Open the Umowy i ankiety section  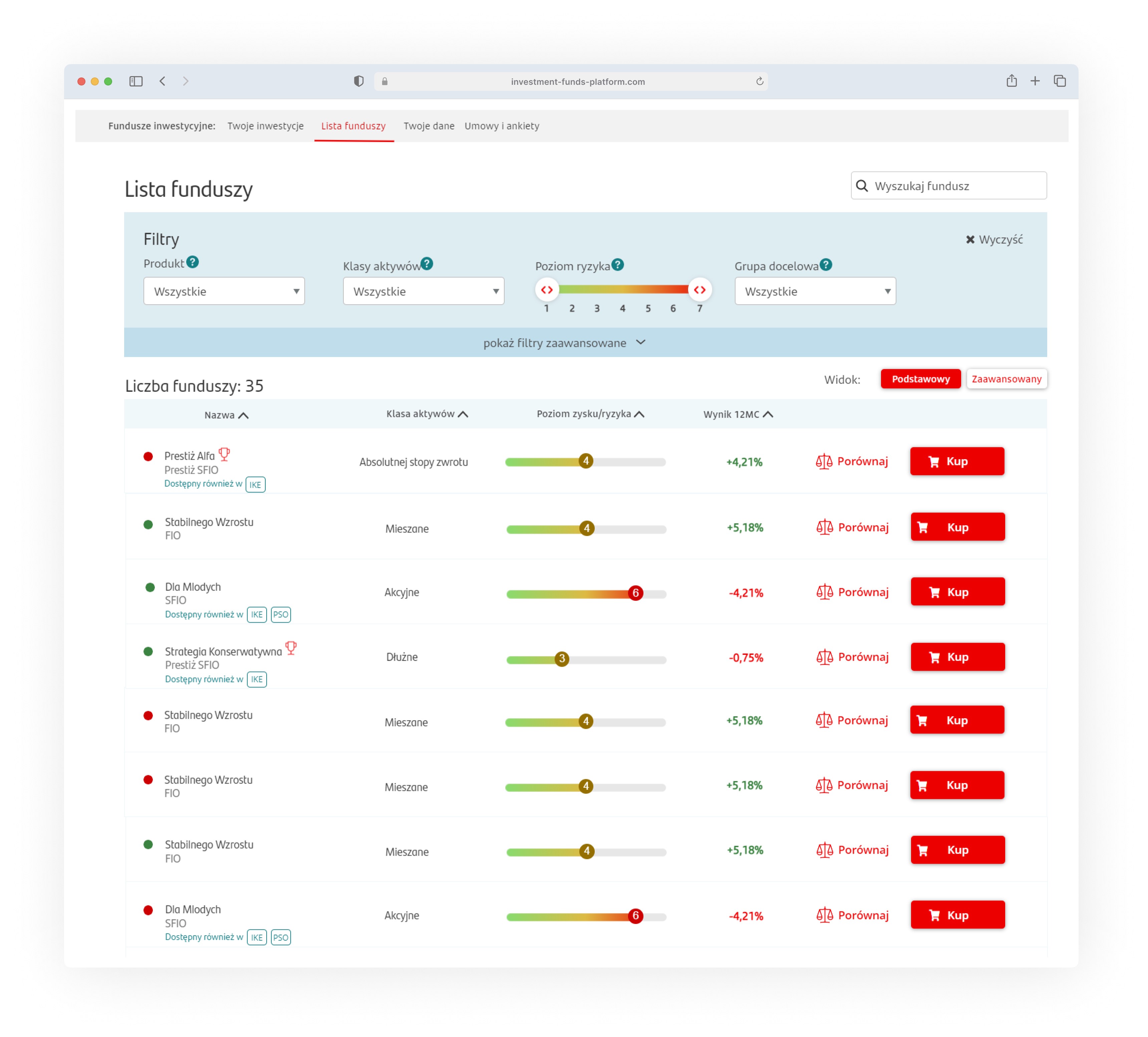click(x=502, y=126)
